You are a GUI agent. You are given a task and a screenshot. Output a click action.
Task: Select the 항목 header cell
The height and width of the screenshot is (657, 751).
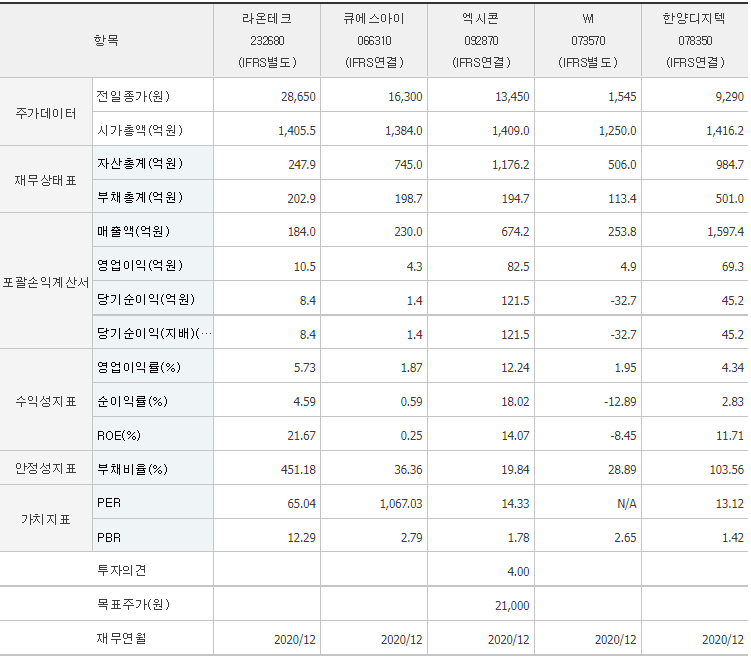106,40
